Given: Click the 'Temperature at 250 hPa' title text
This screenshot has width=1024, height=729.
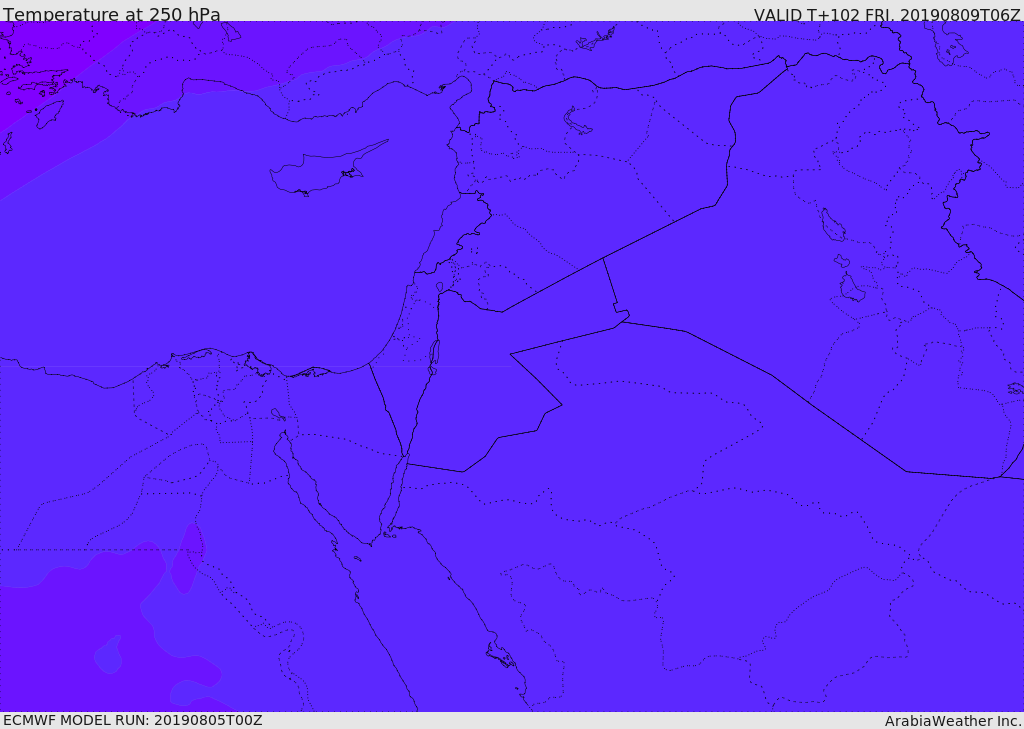Looking at the screenshot, I should (112, 14).
